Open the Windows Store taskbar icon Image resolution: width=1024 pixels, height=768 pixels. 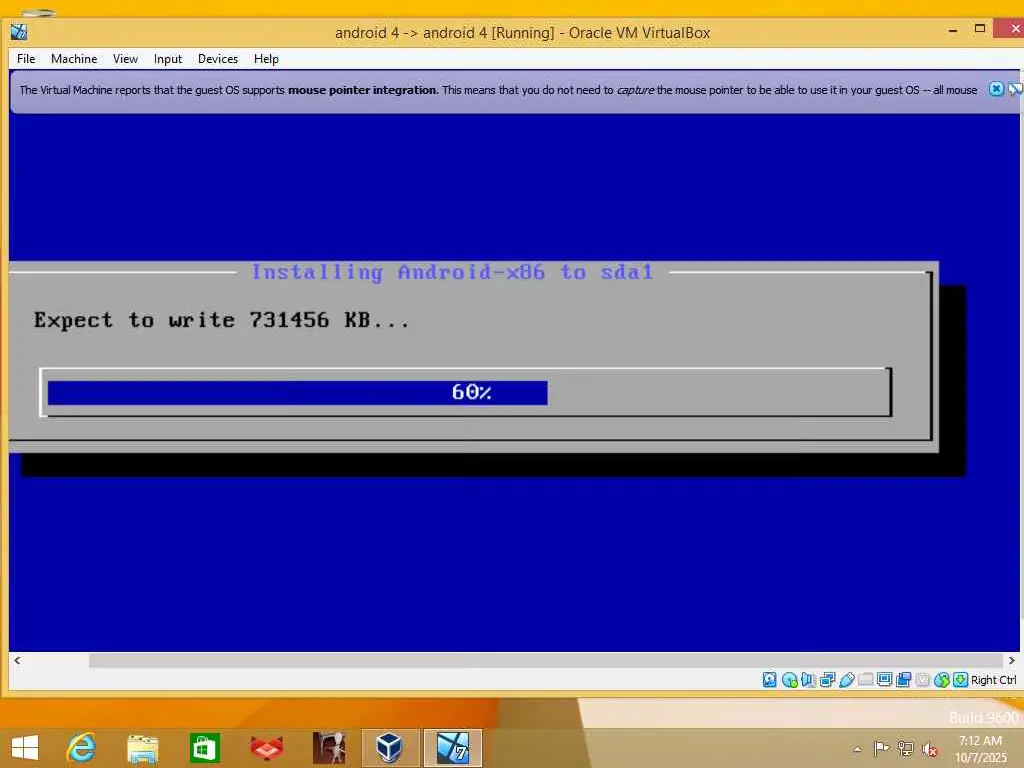click(x=204, y=748)
